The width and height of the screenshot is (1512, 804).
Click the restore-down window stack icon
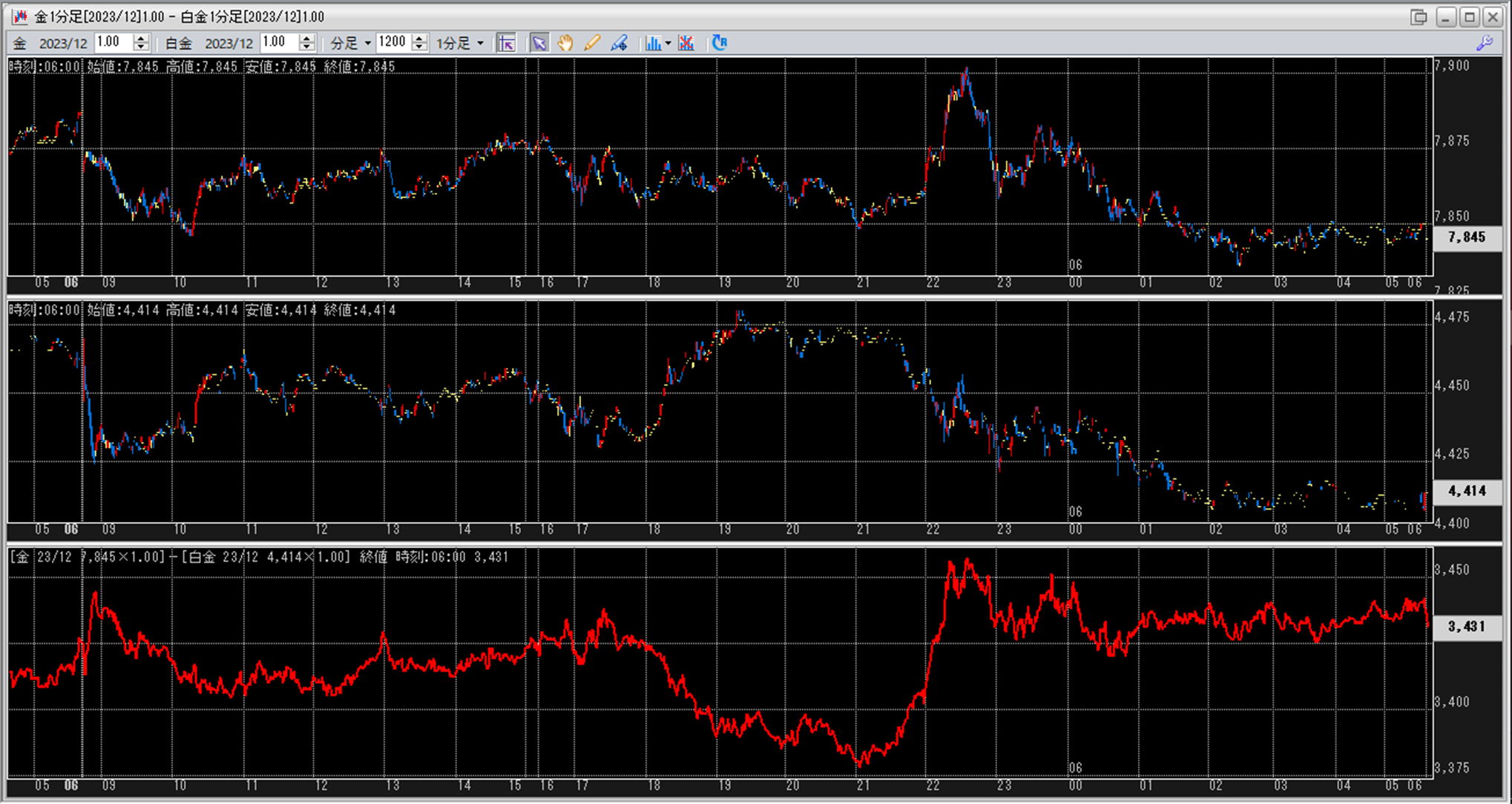pos(1418,16)
